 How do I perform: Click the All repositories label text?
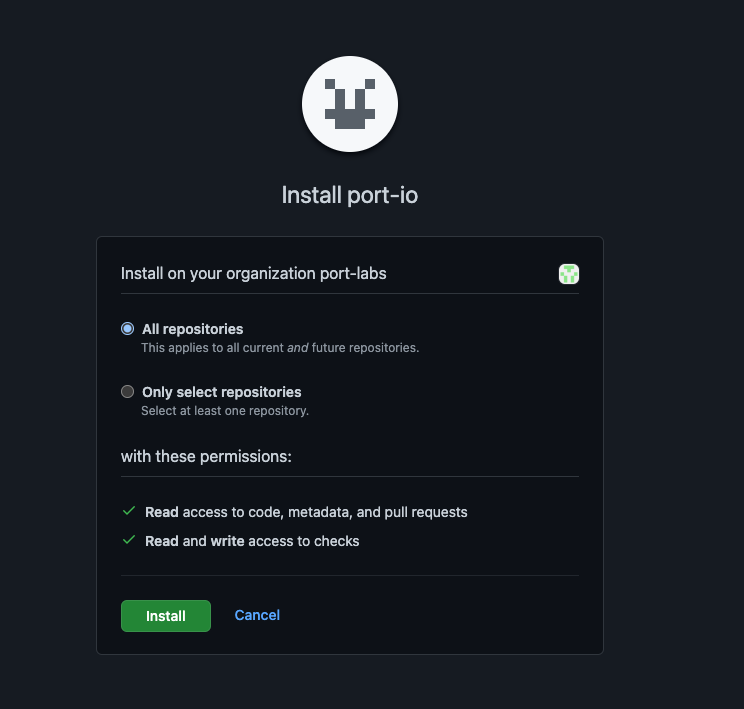pos(193,329)
